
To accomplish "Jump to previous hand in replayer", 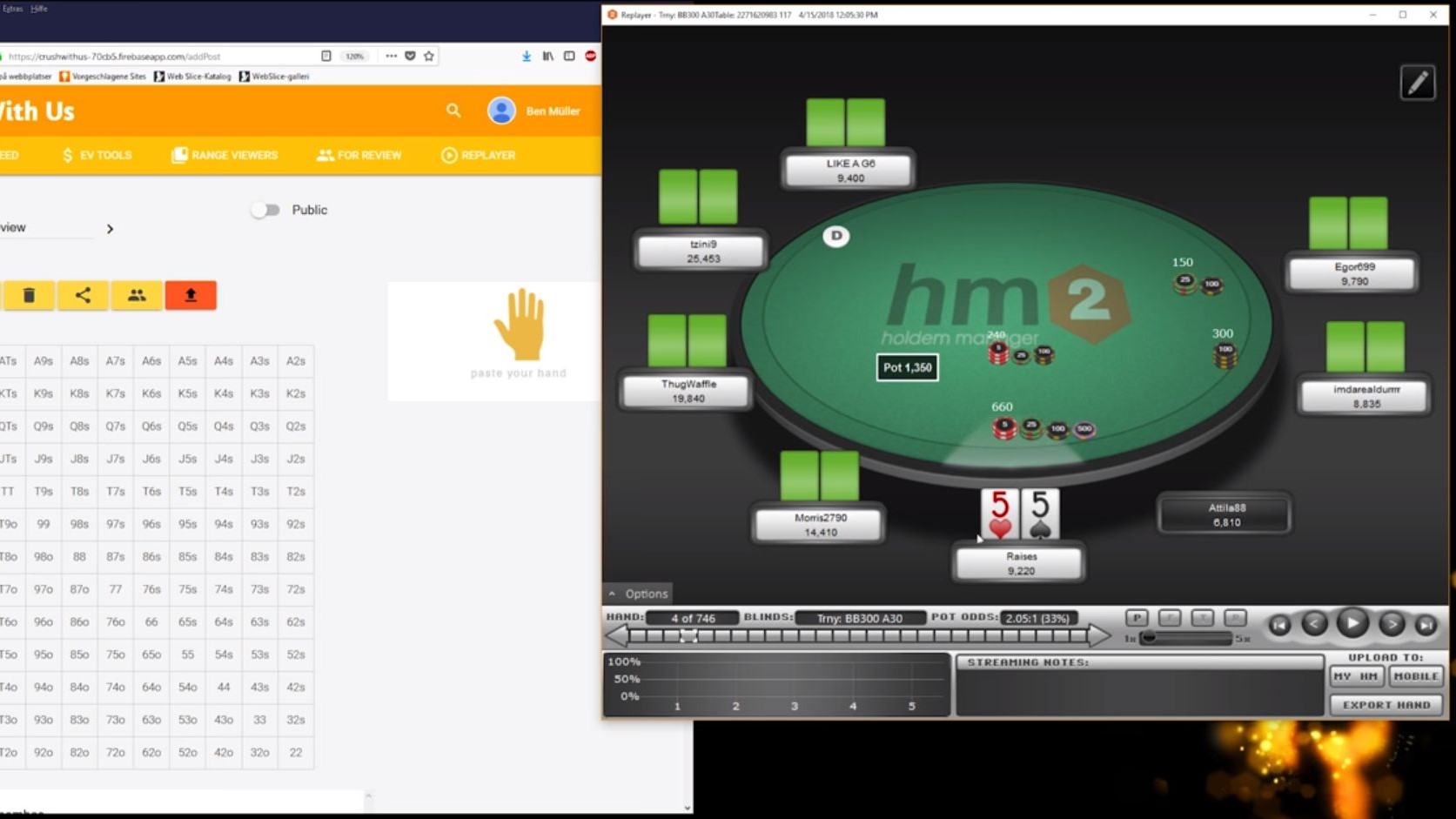I will pyautogui.click(x=1279, y=625).
